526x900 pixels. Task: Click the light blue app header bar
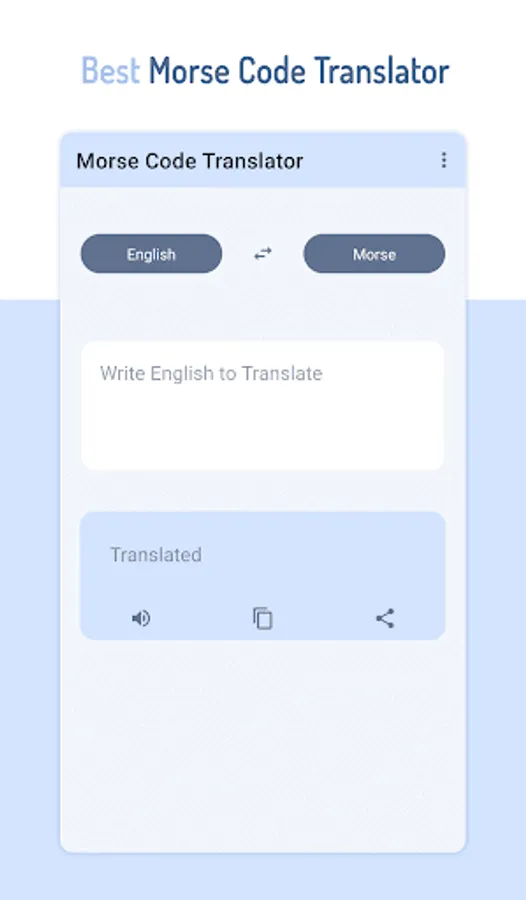click(262, 160)
